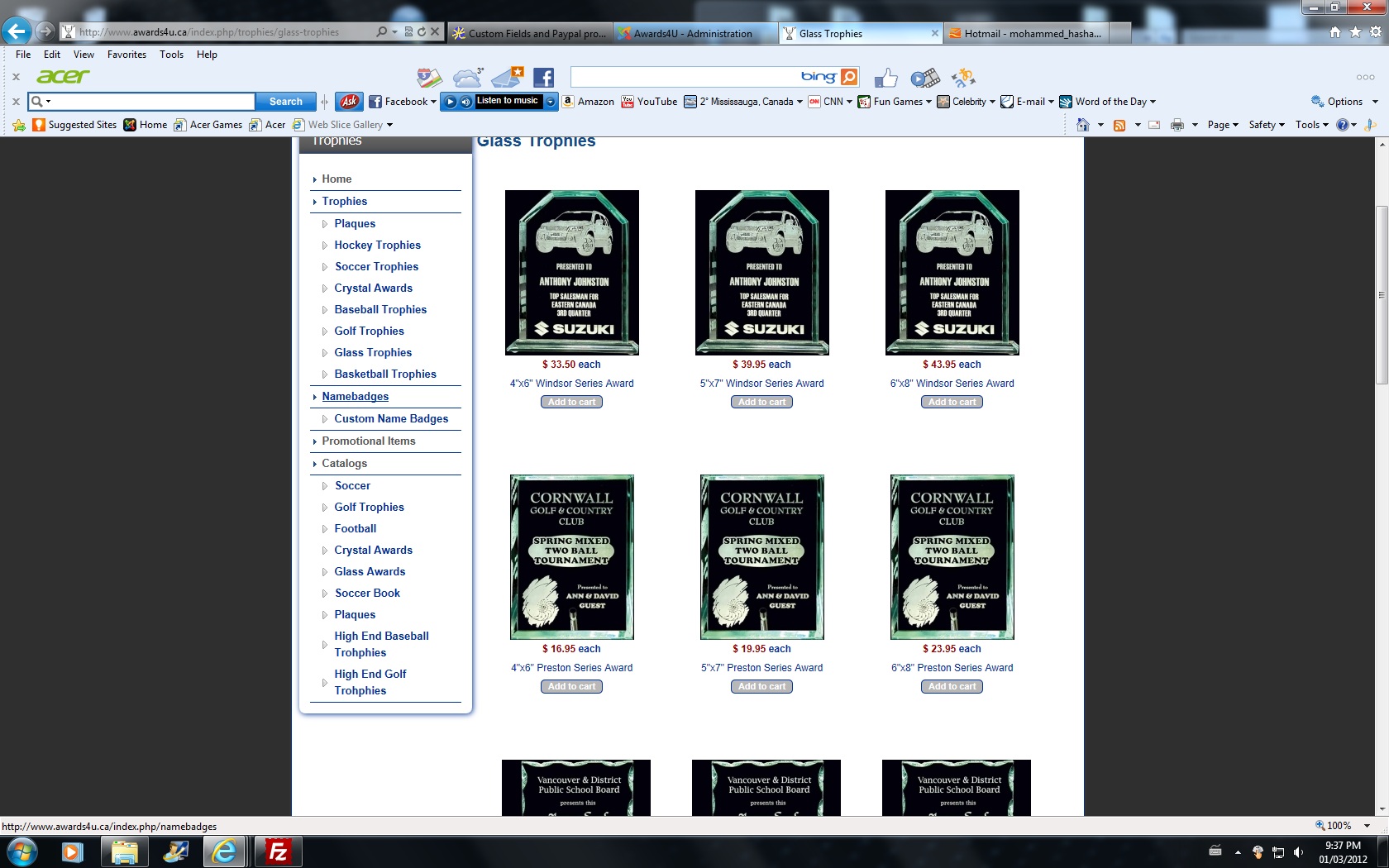Click the browser Forward arrow button
Viewport: 1389px width, 868px height.
pos(45,32)
